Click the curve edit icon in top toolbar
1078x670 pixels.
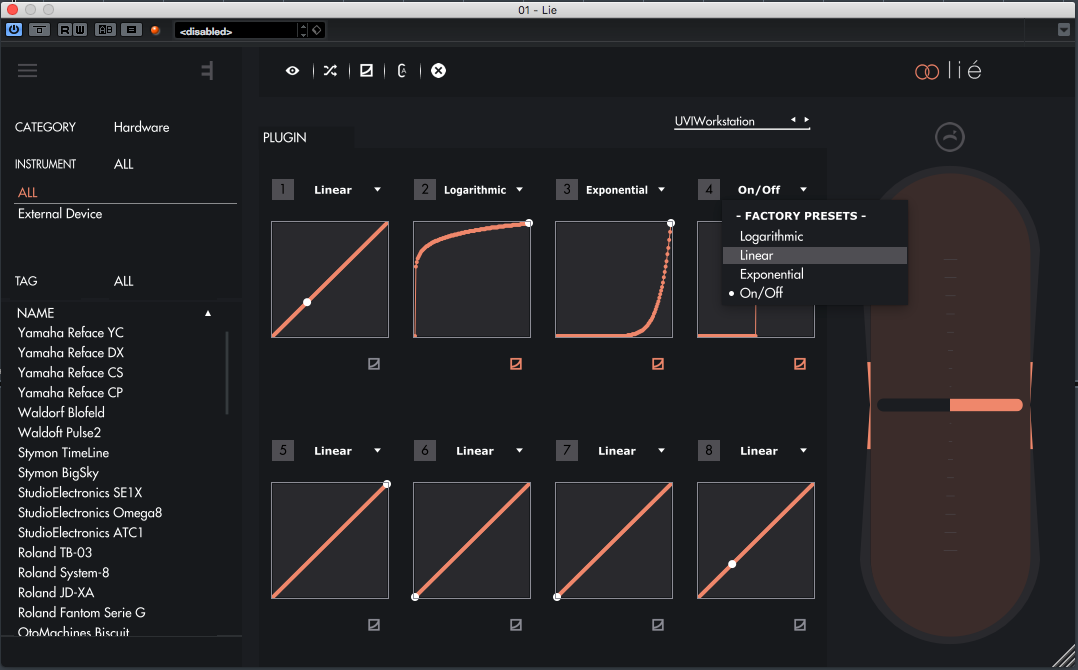point(366,71)
